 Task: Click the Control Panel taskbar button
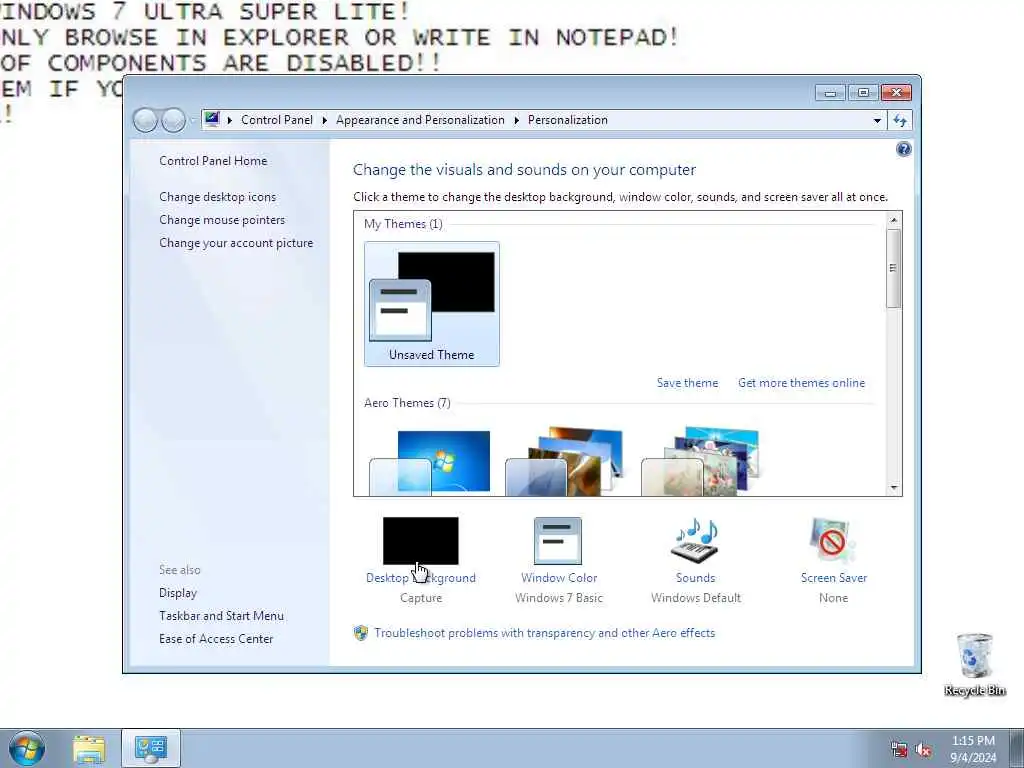(151, 748)
